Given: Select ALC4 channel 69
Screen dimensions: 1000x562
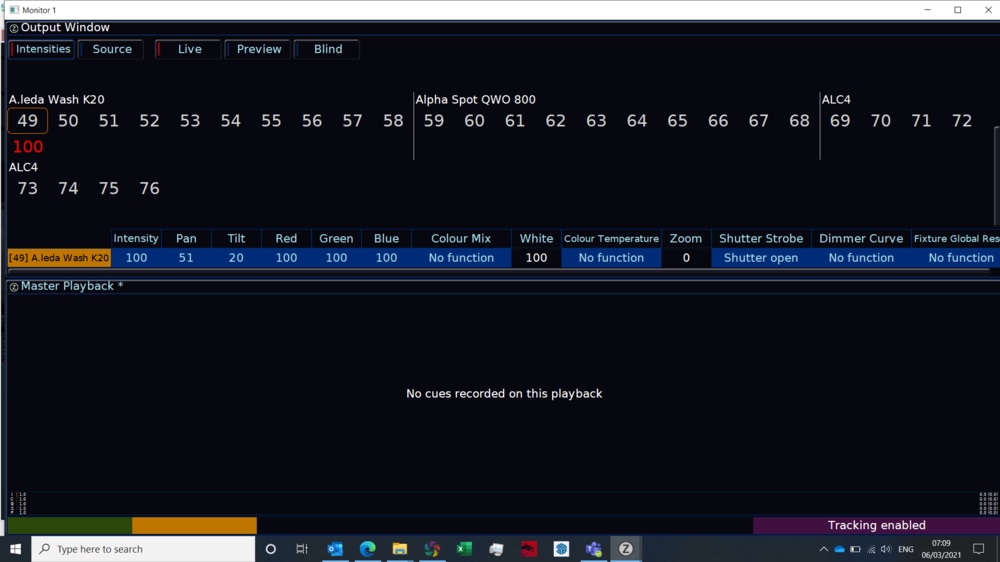Looking at the screenshot, I should [x=840, y=121].
